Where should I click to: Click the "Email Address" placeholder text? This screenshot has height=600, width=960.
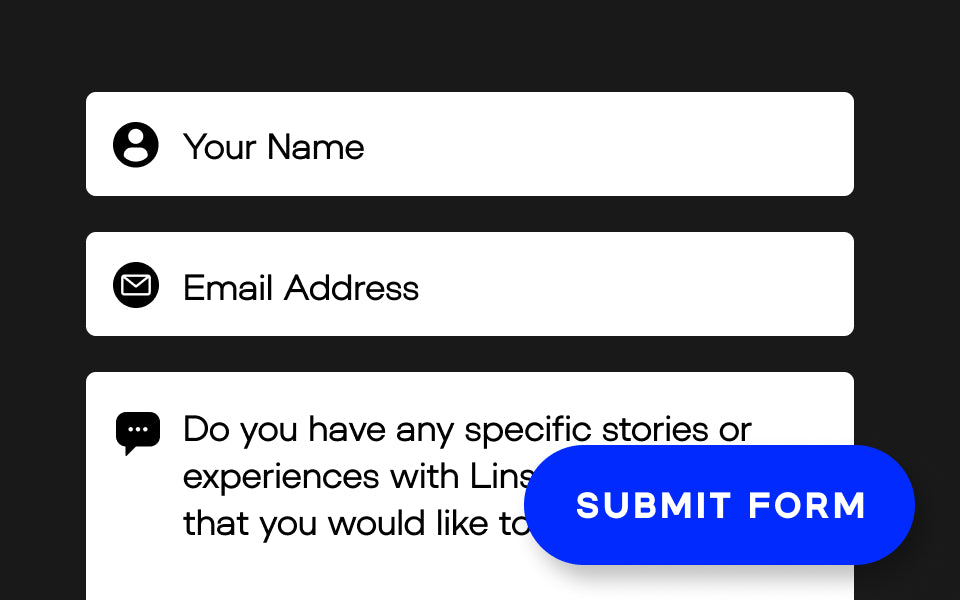tap(300, 288)
